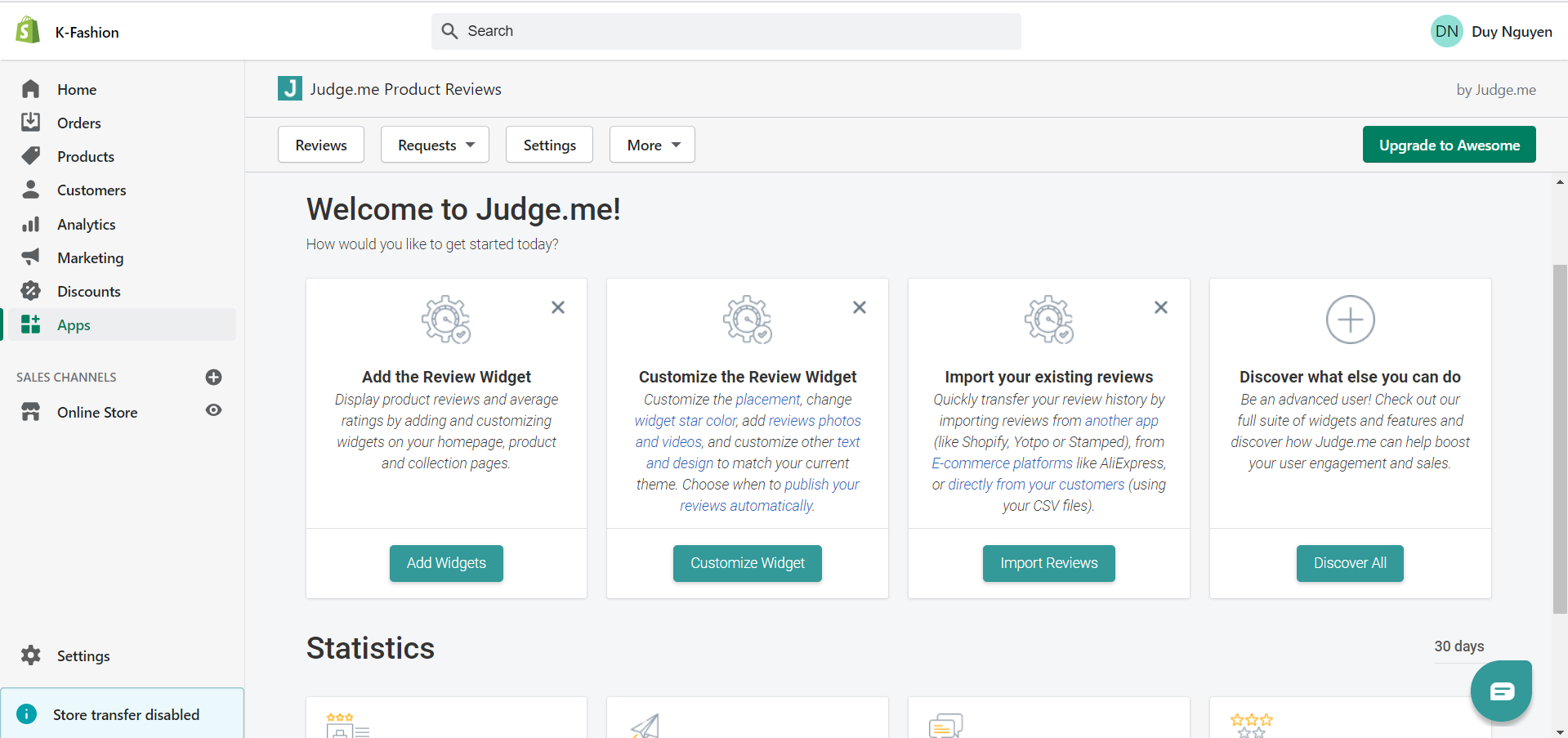Go to Home in sidebar
Viewport: 1568px width, 738px height.
77,89
